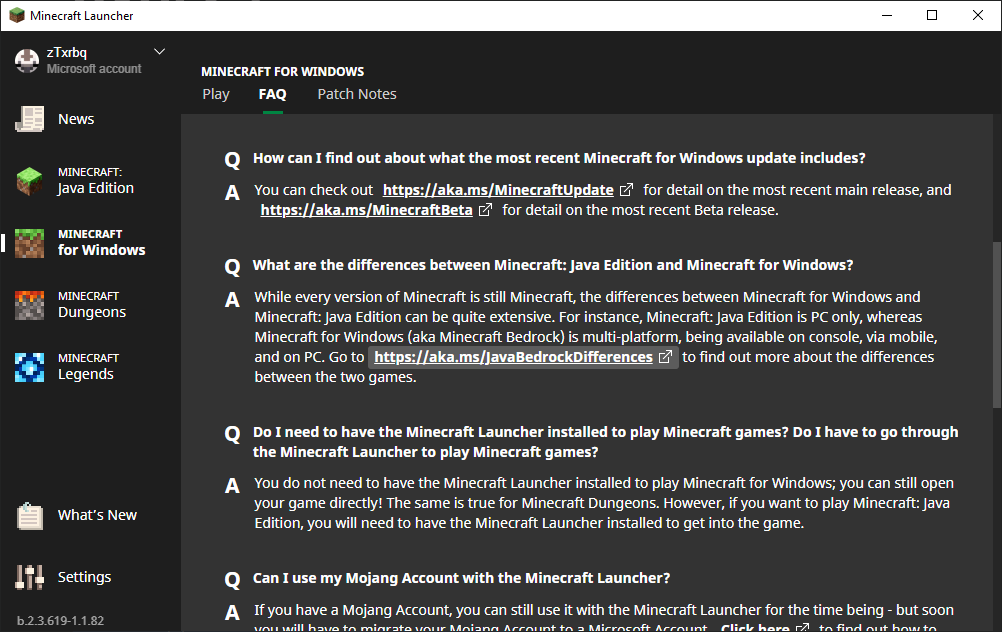Open the News newspaper icon

click(x=30, y=119)
